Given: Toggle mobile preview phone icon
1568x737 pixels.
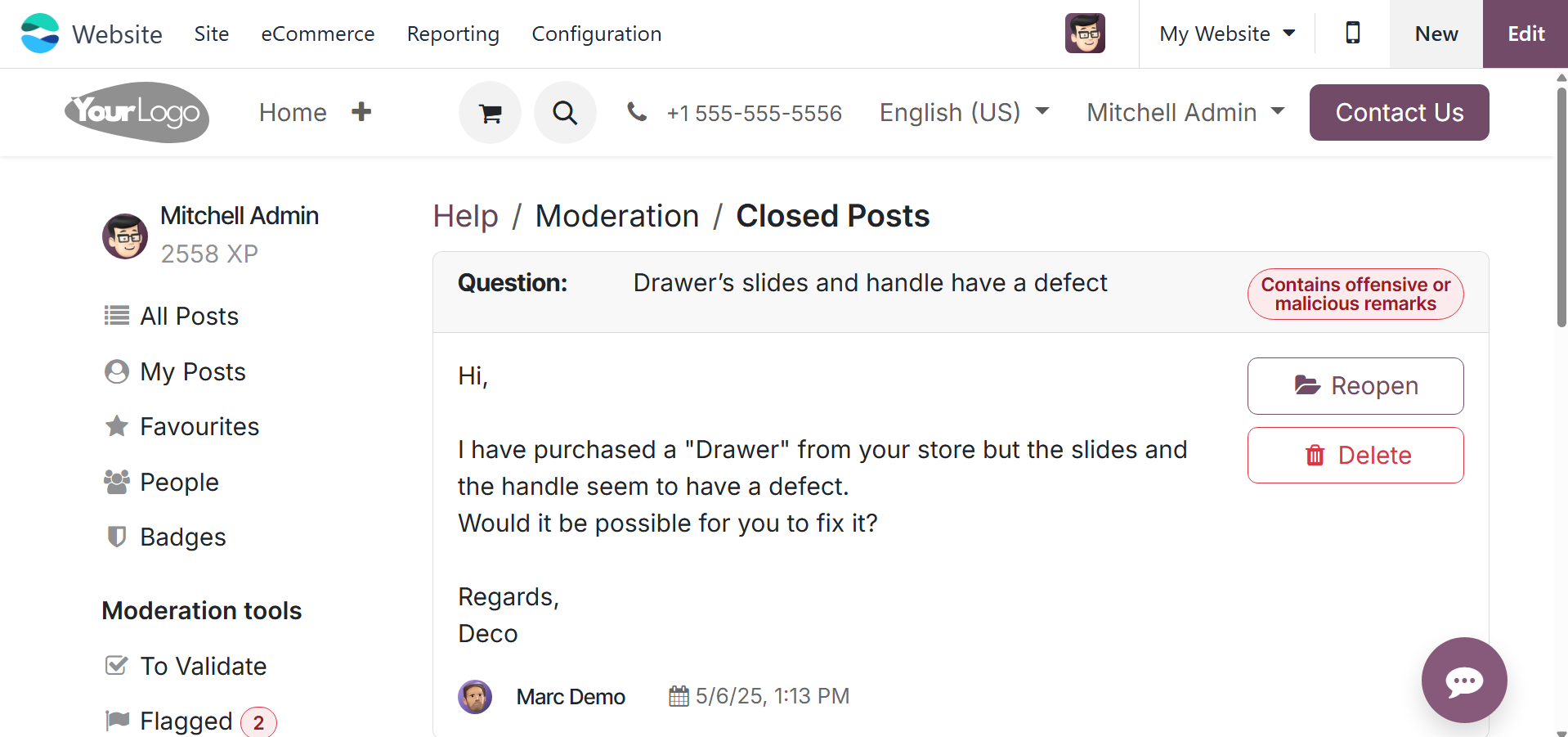Looking at the screenshot, I should [1353, 34].
